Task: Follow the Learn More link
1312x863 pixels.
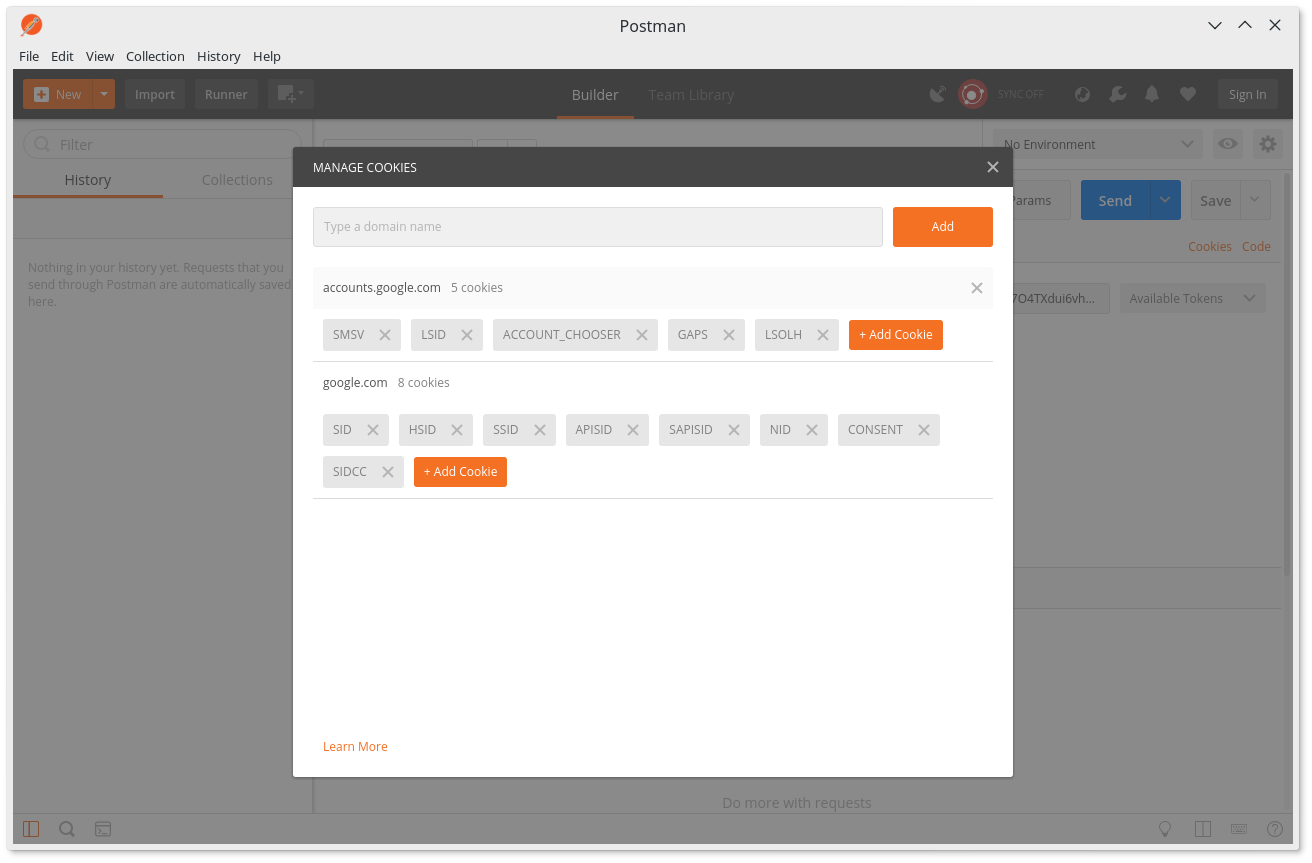Action: (x=355, y=747)
